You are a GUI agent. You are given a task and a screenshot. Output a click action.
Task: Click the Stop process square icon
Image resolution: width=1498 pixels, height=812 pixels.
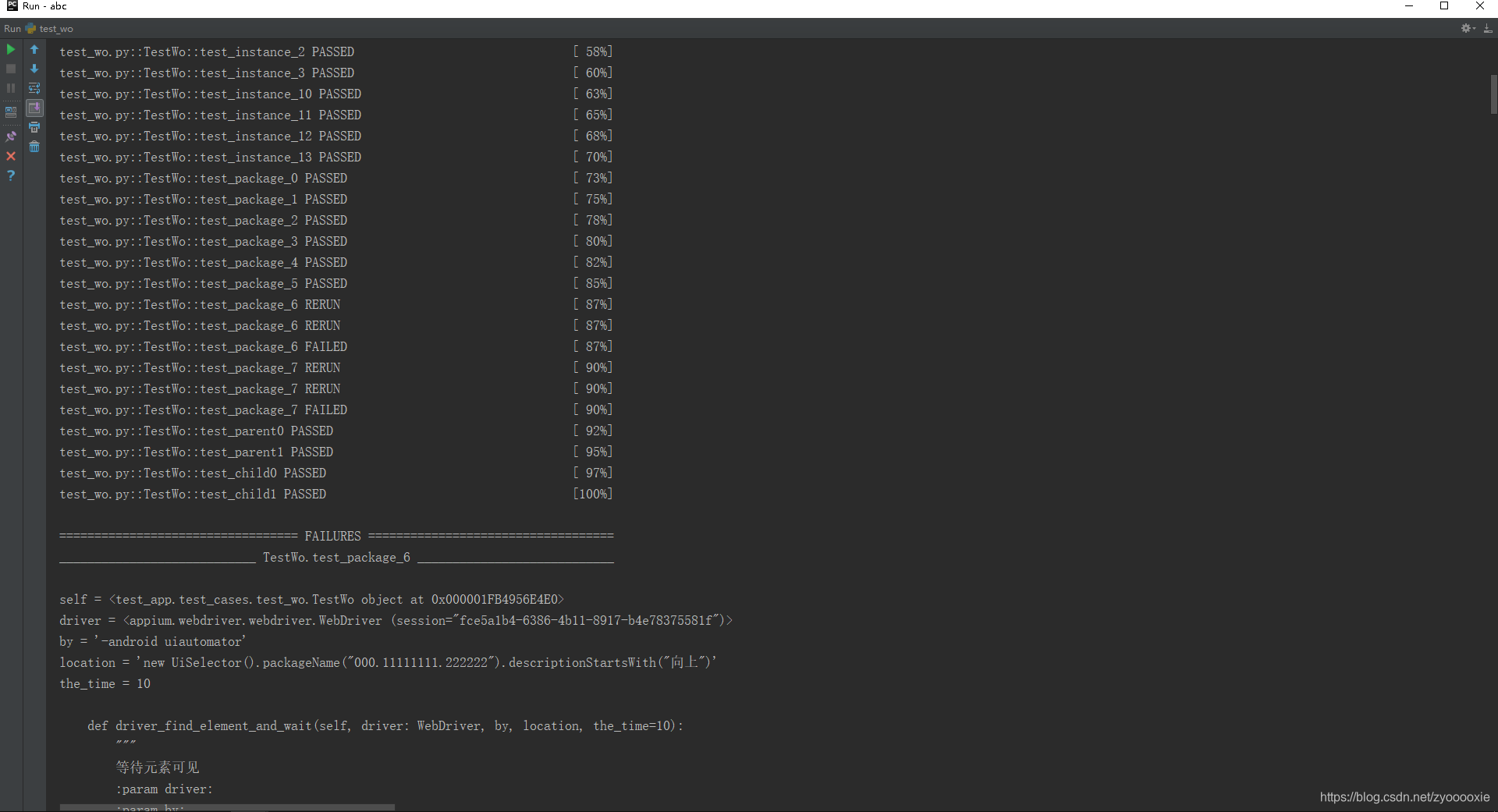click(x=11, y=69)
